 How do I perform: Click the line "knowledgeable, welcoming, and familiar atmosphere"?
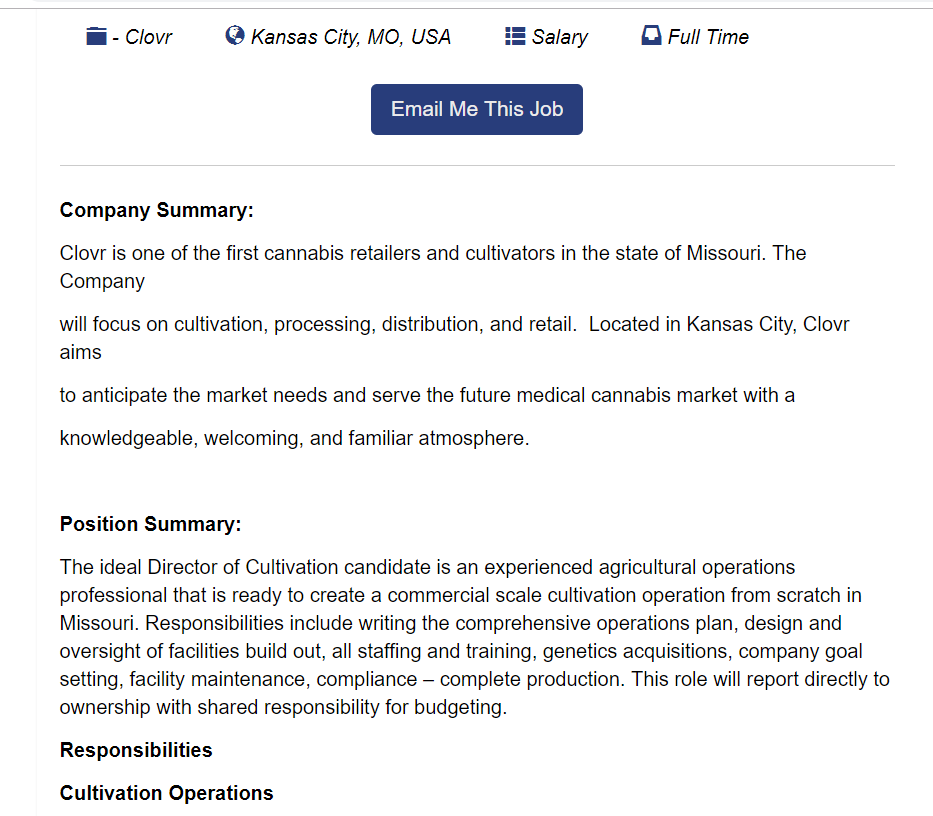(x=294, y=438)
